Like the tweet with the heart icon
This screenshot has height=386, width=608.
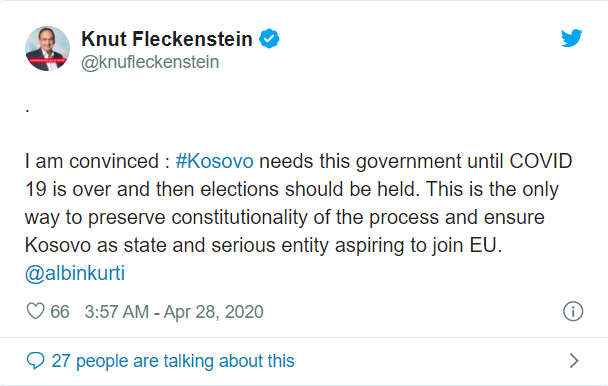tap(35, 312)
